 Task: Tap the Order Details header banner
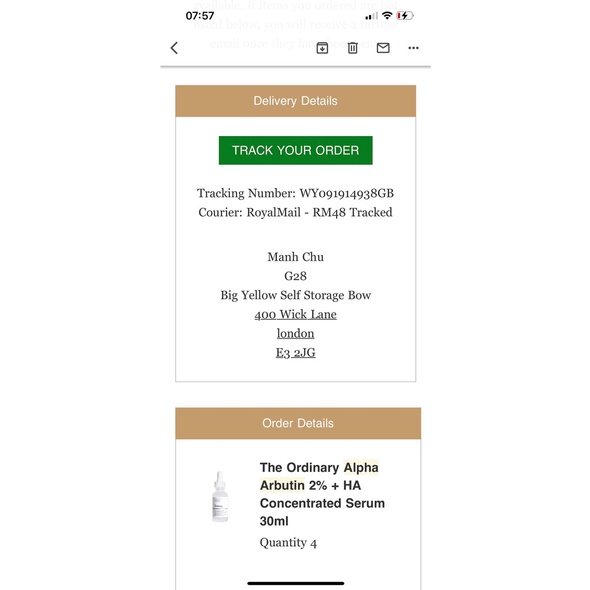[298, 423]
